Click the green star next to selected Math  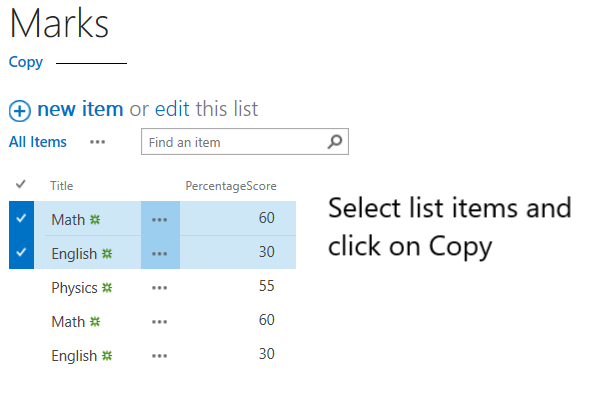(x=95, y=220)
